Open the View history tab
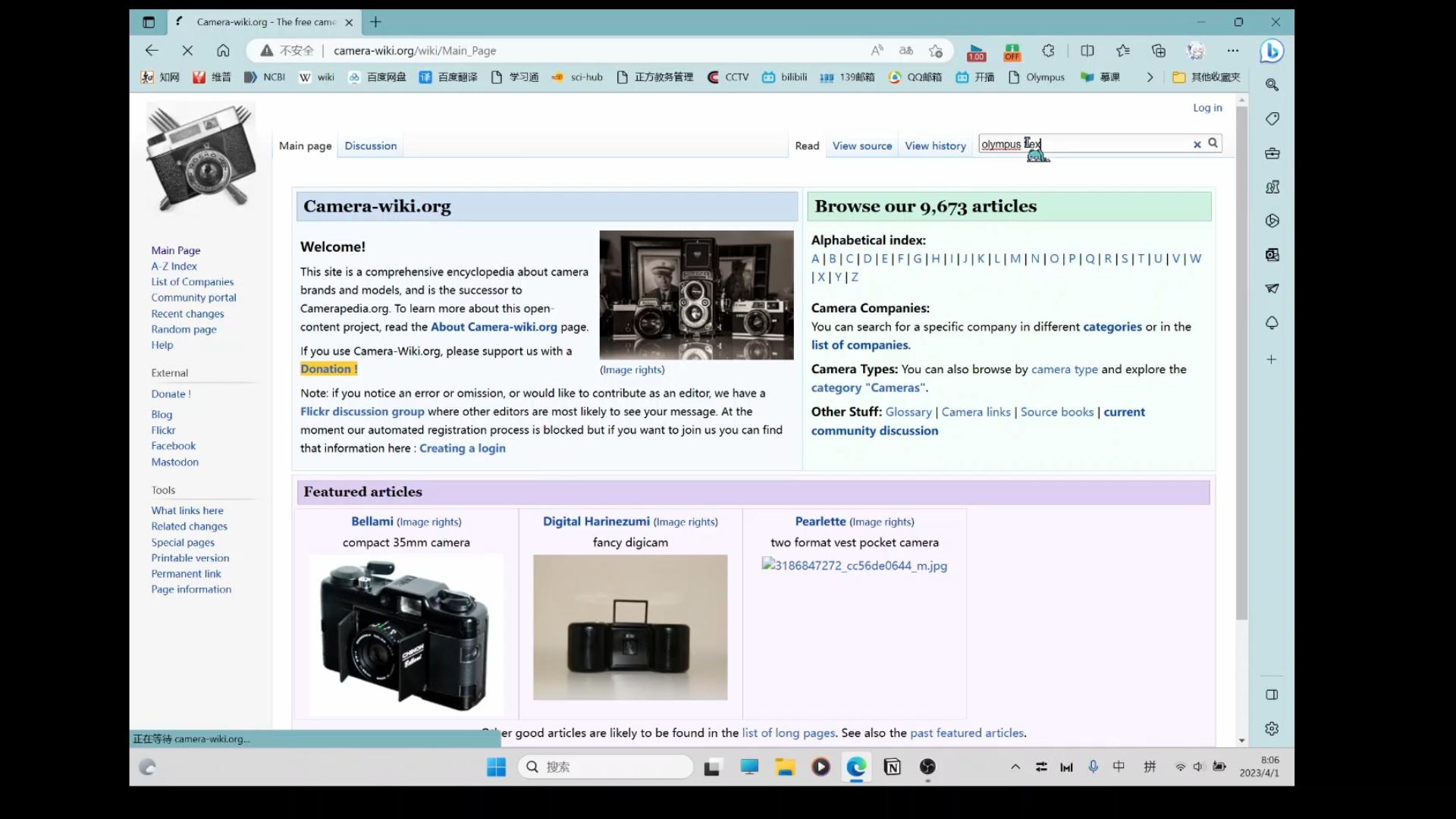1456x819 pixels. [935, 146]
